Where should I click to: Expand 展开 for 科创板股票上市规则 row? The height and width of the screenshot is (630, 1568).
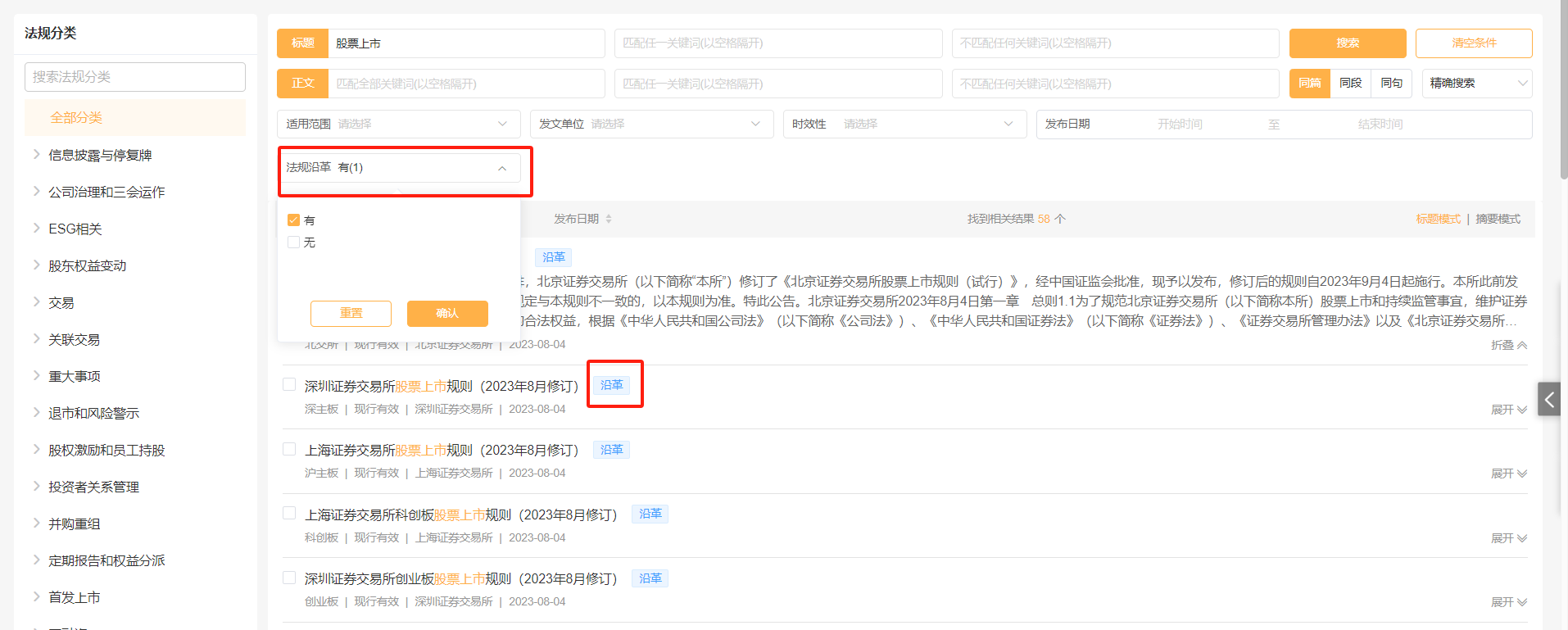[x=1508, y=538]
